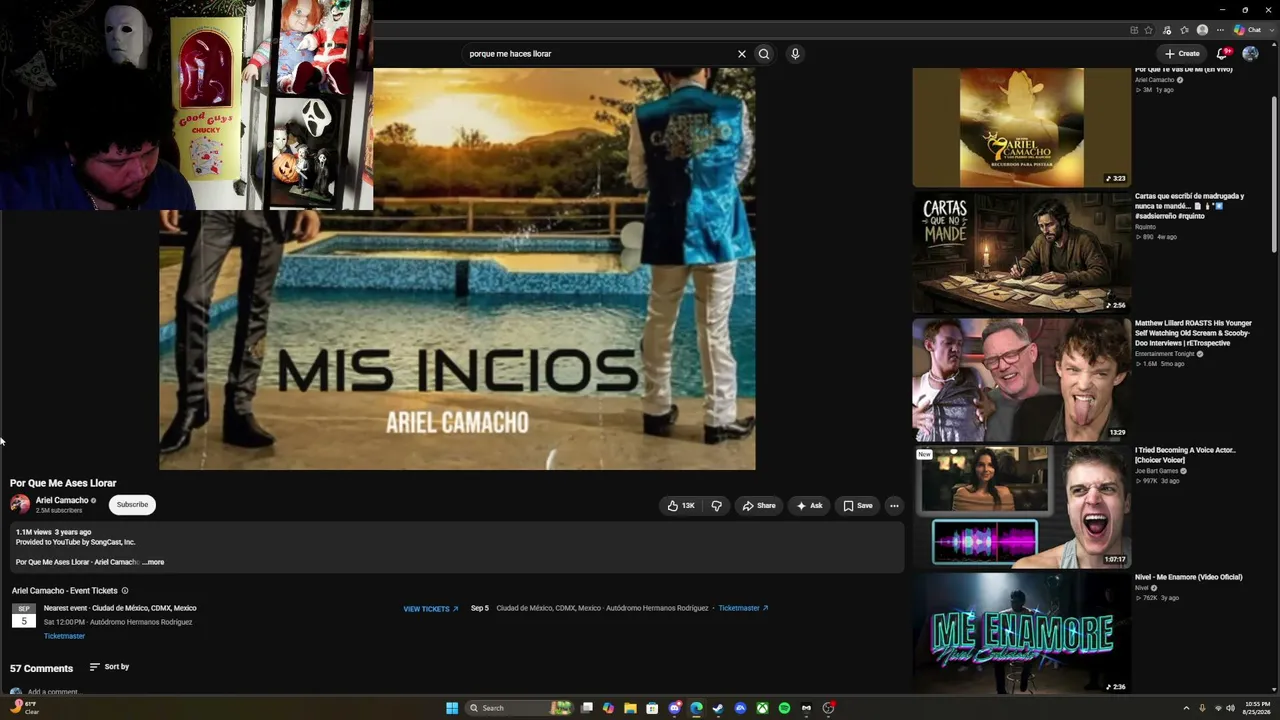Like the video with 13K likes
This screenshot has height=720, width=1280.
point(681,506)
